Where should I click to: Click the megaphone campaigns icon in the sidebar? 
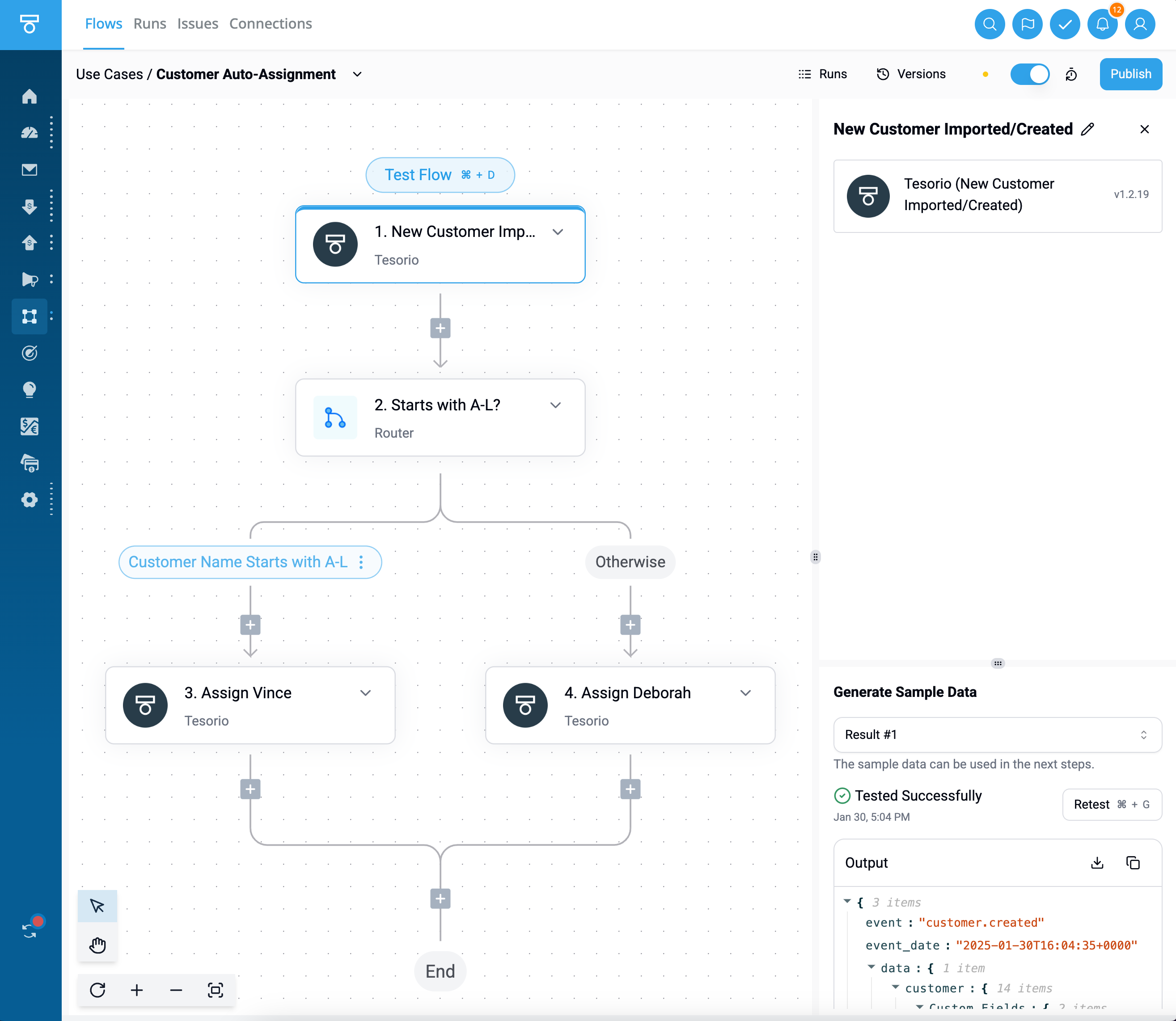pos(30,280)
